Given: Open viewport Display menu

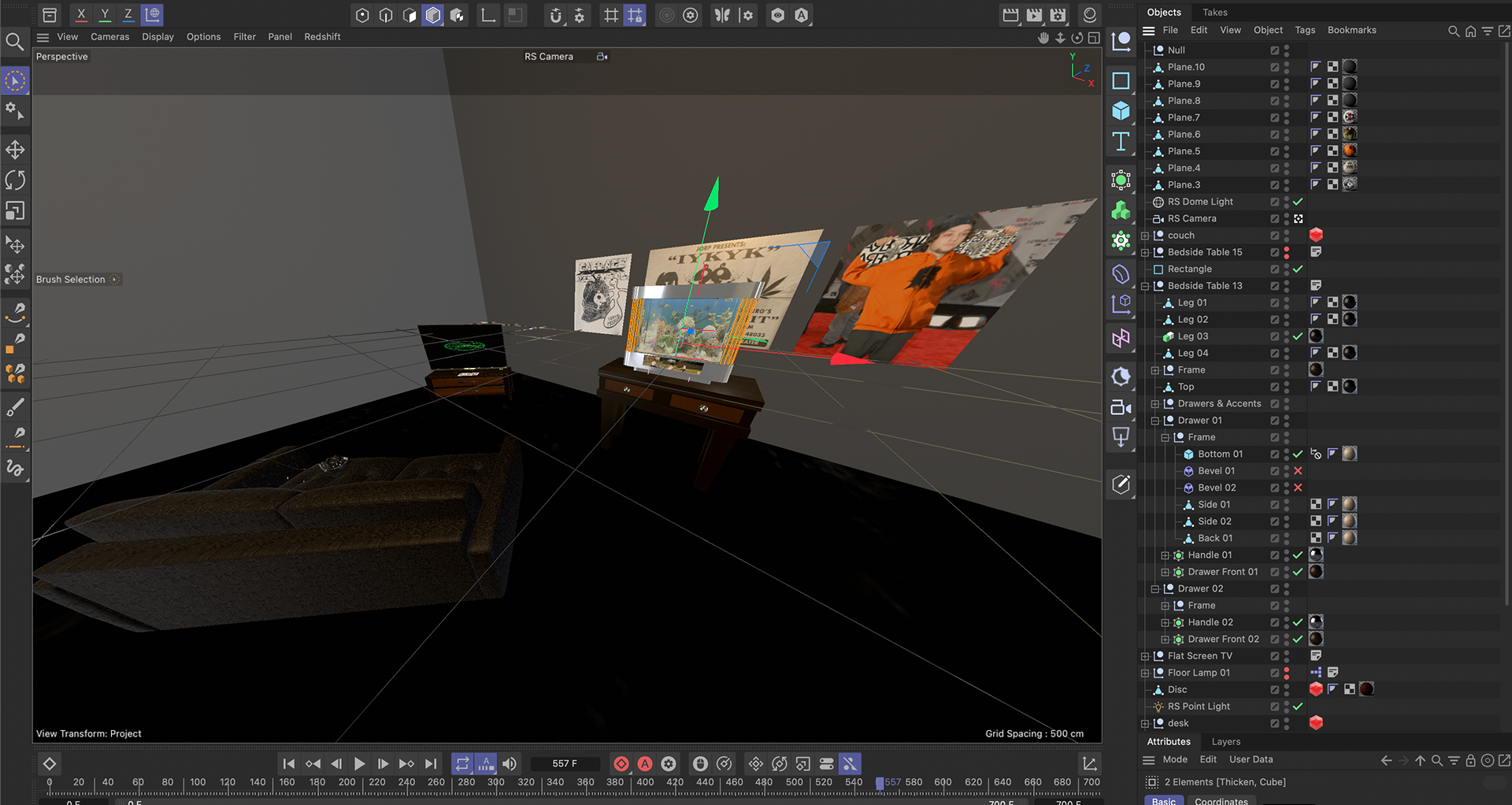Looking at the screenshot, I should click(x=158, y=37).
